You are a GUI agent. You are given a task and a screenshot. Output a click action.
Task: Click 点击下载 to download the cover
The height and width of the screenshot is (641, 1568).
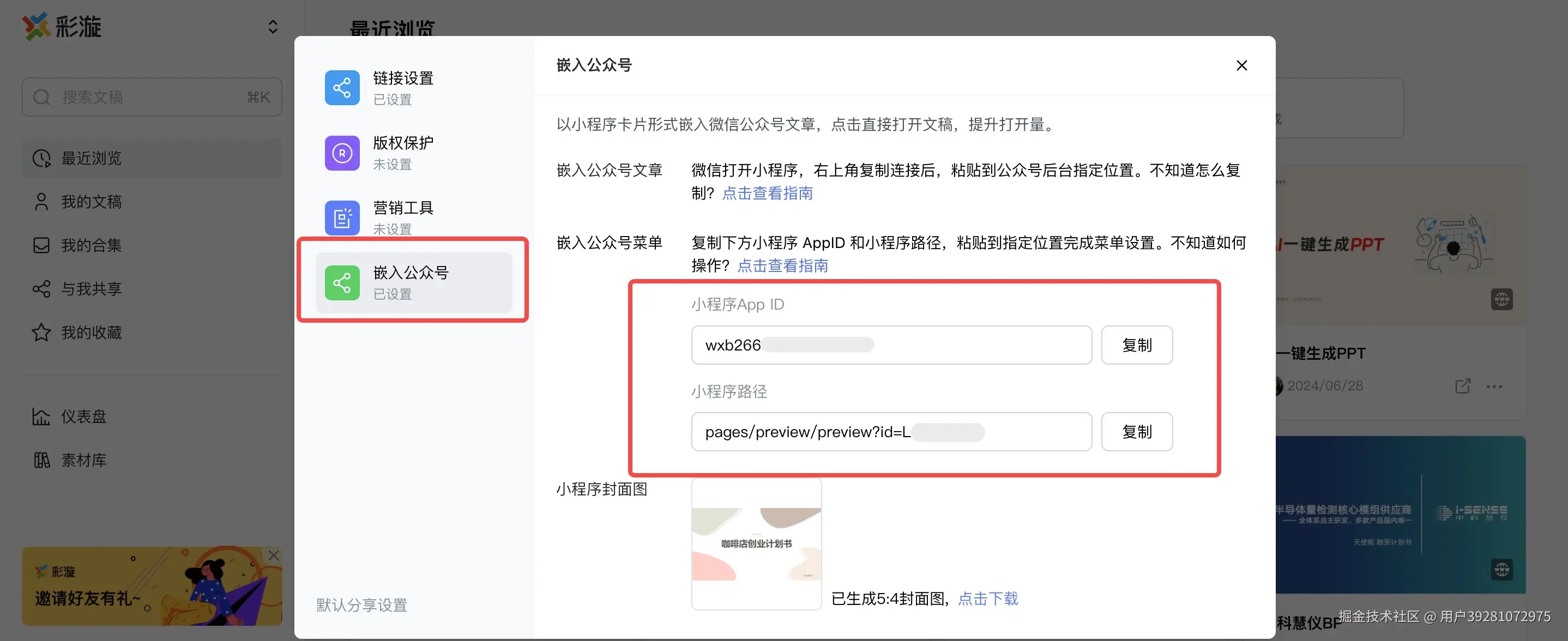coord(987,598)
